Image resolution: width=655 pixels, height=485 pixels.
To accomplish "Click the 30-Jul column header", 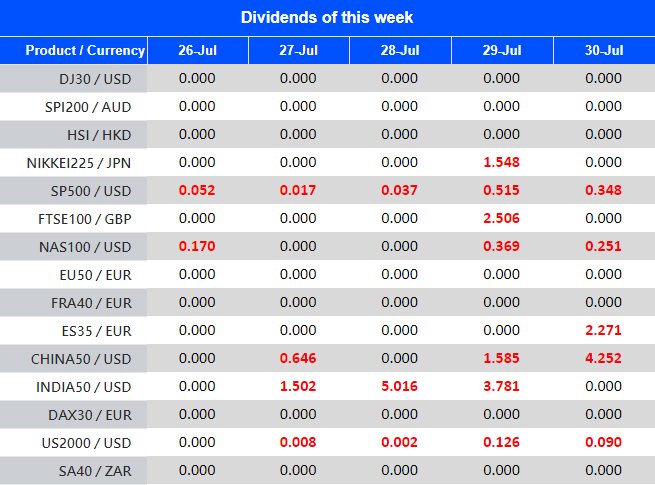I will tap(603, 50).
